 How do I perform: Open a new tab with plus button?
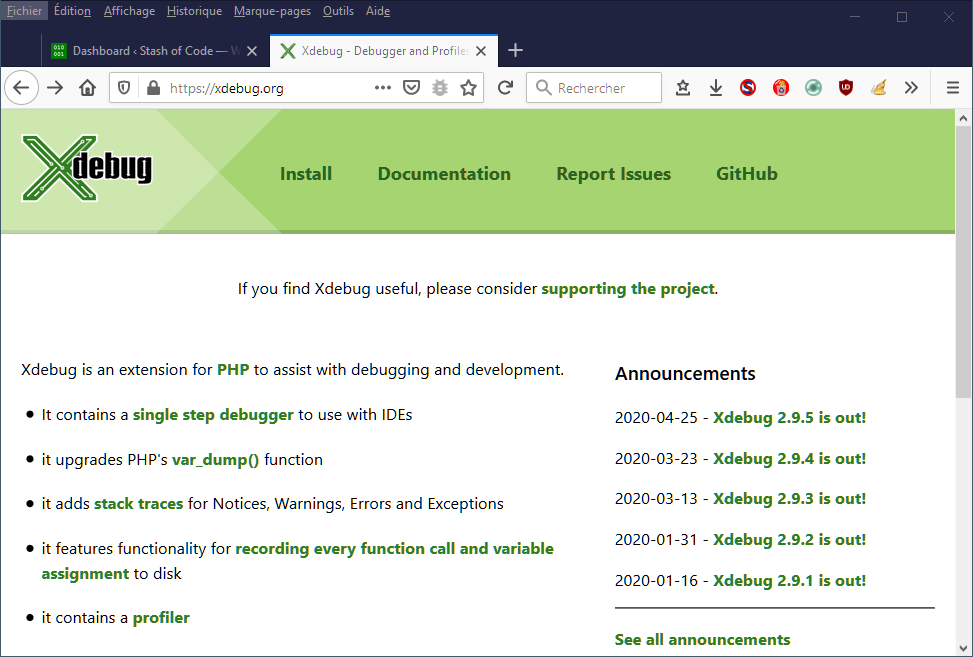(516, 51)
